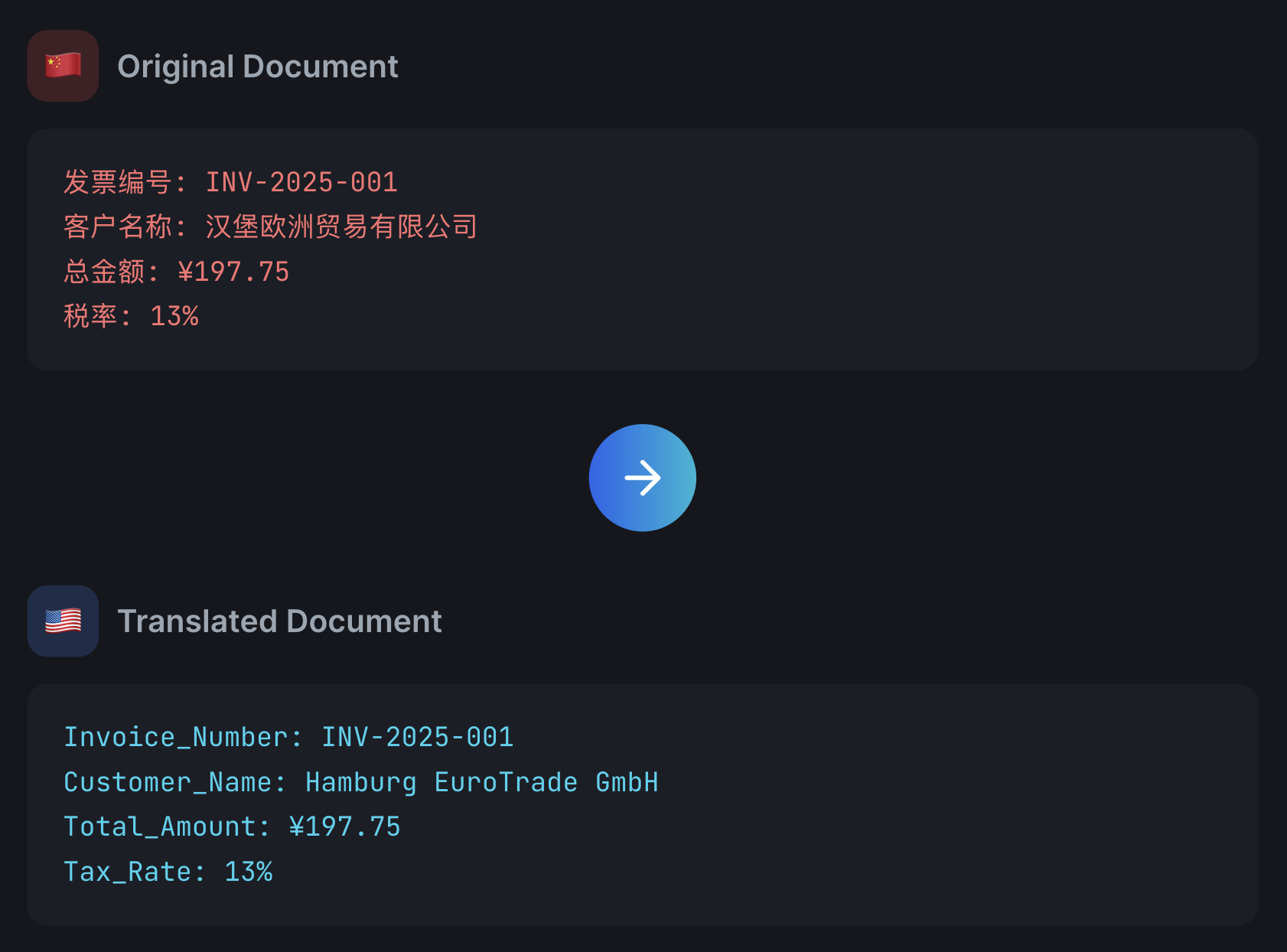Click ¥197.75 in the original document
The width and height of the screenshot is (1287, 952).
click(x=233, y=272)
